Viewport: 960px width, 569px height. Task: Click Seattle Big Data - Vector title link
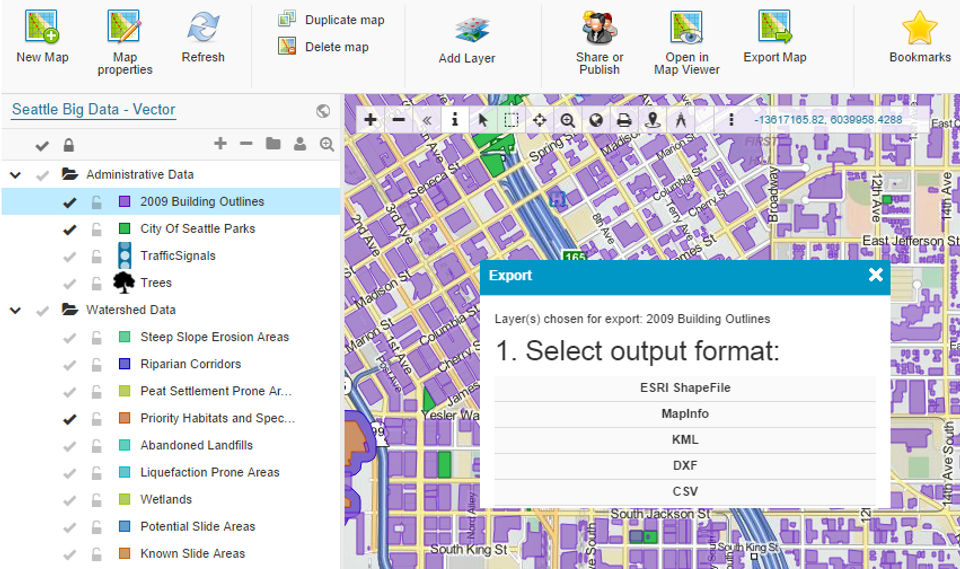pos(94,110)
